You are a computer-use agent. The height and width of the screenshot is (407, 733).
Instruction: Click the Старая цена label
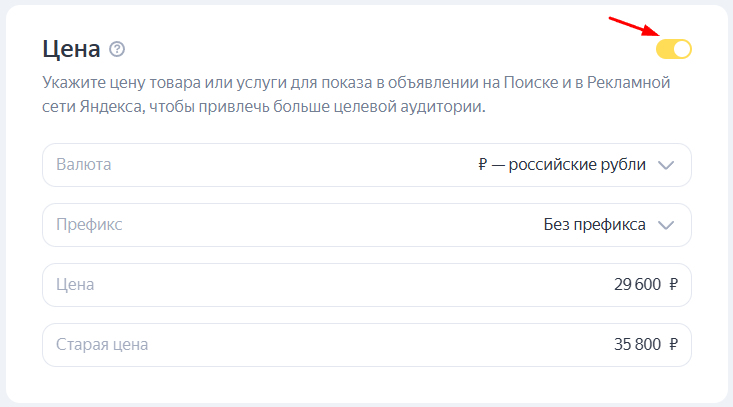(102, 345)
